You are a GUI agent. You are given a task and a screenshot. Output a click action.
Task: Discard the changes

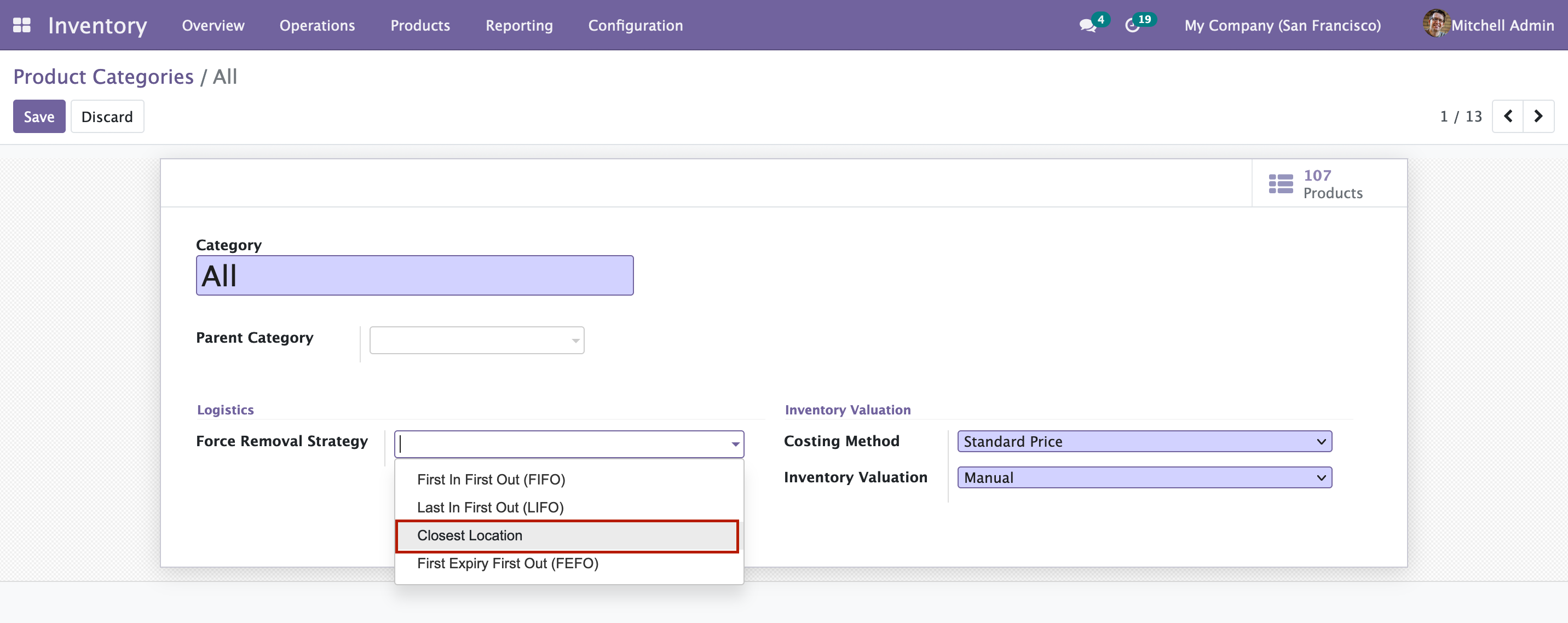click(x=107, y=116)
